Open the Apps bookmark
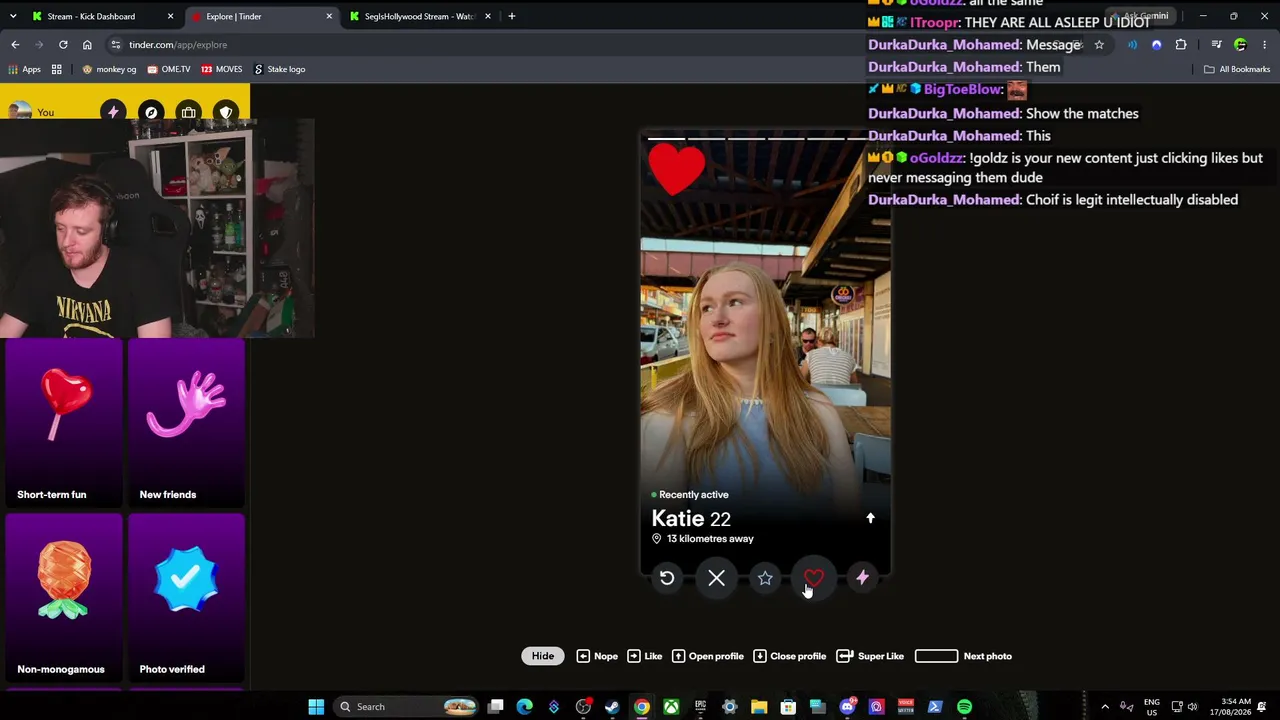Screen dimensions: 1280x720 24,69
